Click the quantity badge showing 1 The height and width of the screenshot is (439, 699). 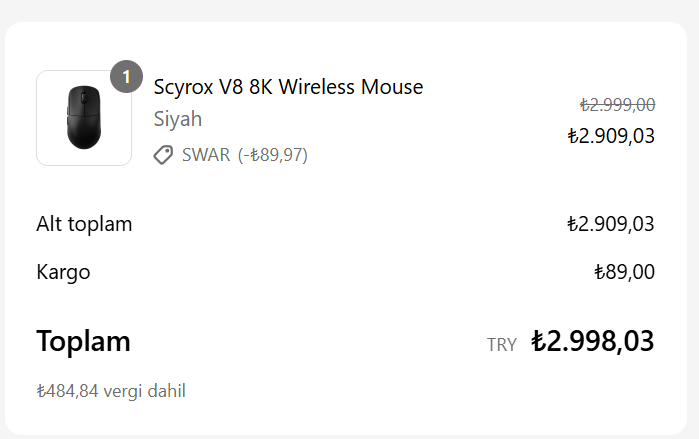(126, 76)
